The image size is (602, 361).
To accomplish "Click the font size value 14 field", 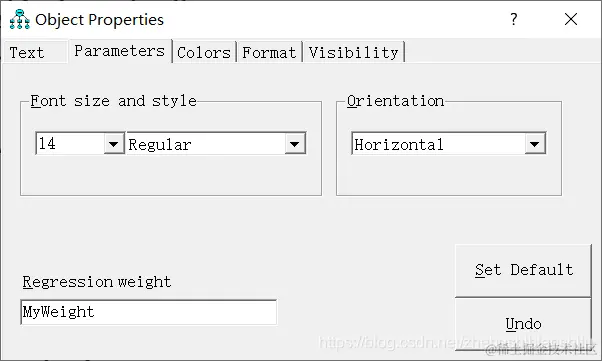I will point(70,144).
